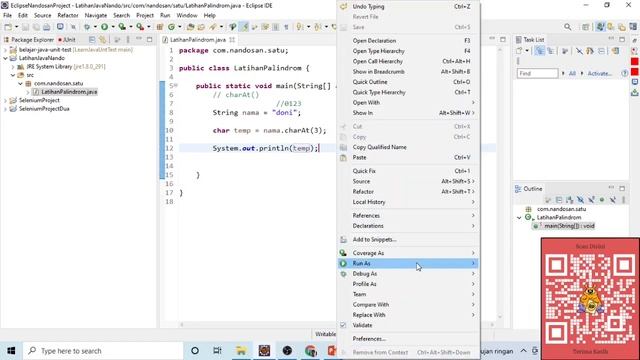
Task: Click Add to Snippets... menu entry
Action: click(x=408, y=239)
